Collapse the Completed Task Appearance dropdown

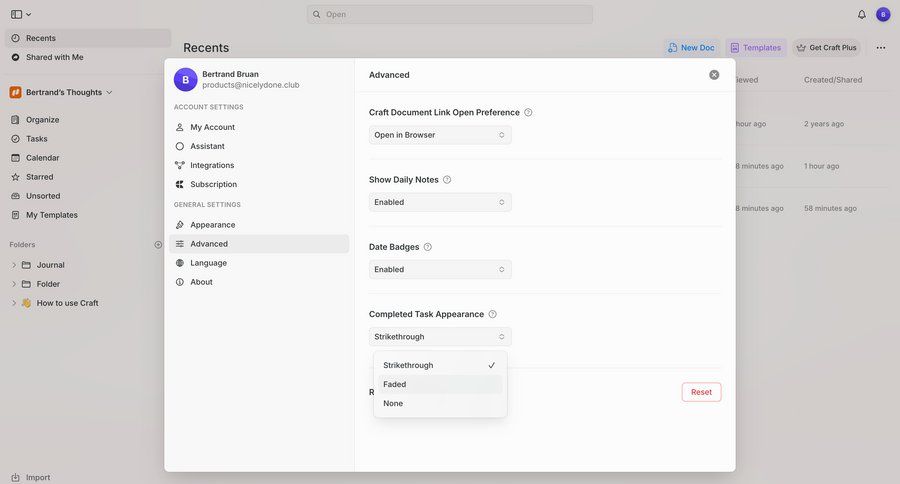click(x=440, y=336)
